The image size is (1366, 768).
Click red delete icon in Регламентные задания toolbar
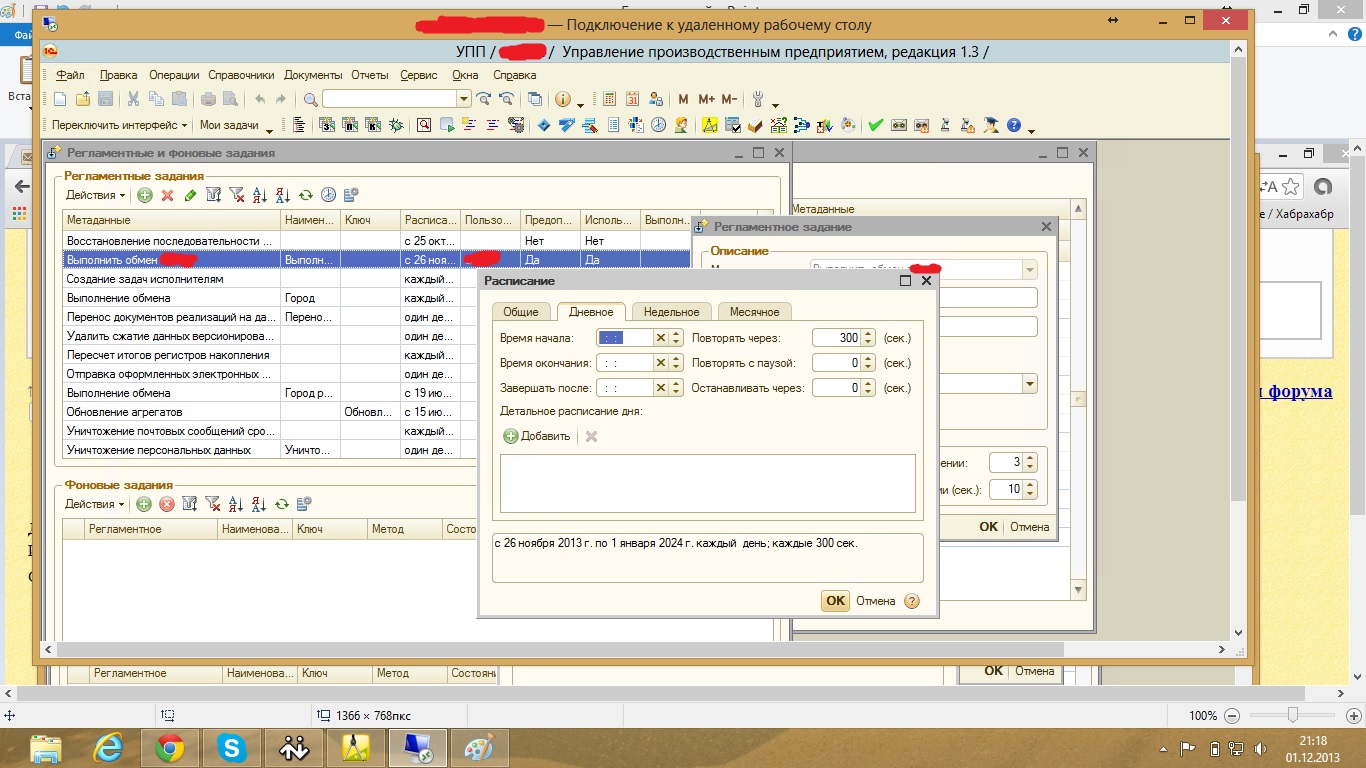168,196
